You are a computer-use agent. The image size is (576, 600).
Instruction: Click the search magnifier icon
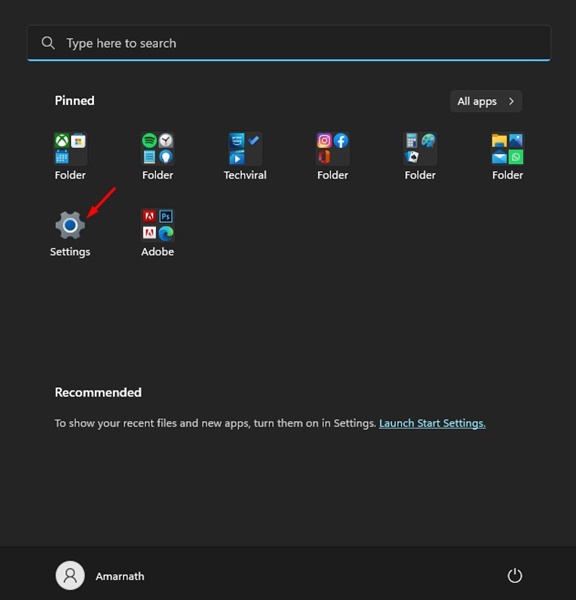pos(48,43)
